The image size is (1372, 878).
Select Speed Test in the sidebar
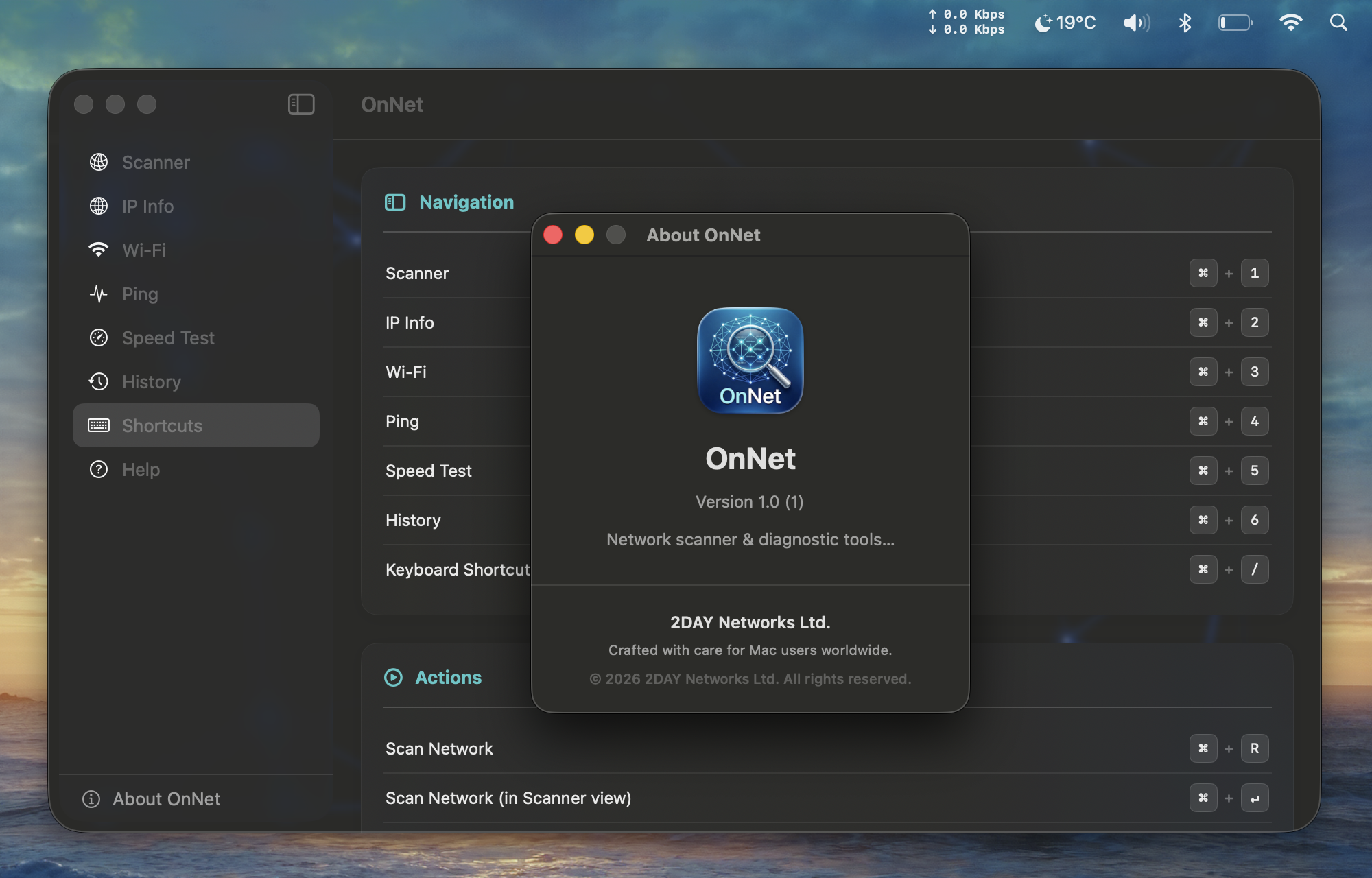click(196, 338)
